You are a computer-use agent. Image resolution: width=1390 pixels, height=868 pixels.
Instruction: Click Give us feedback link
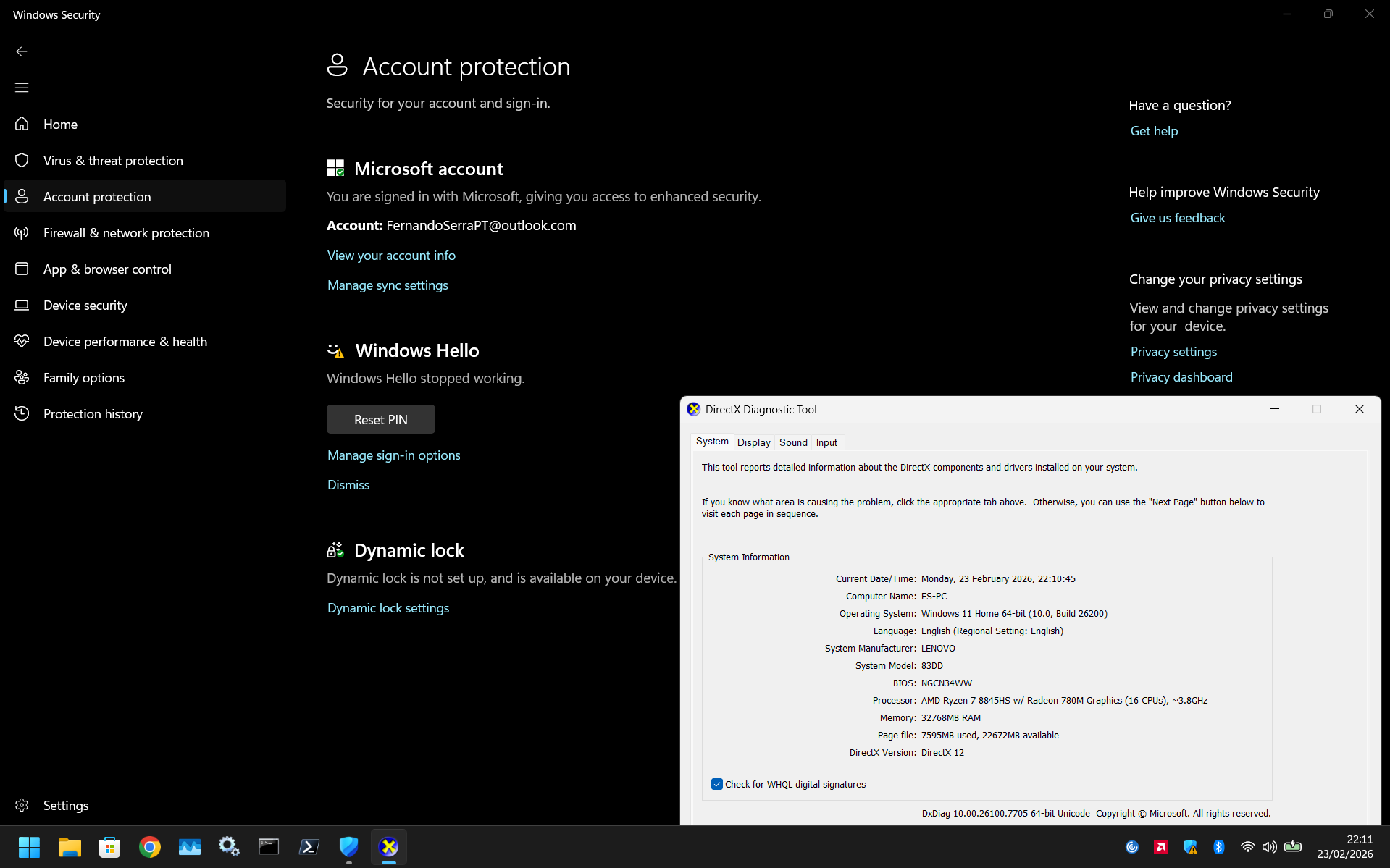pos(1178,218)
